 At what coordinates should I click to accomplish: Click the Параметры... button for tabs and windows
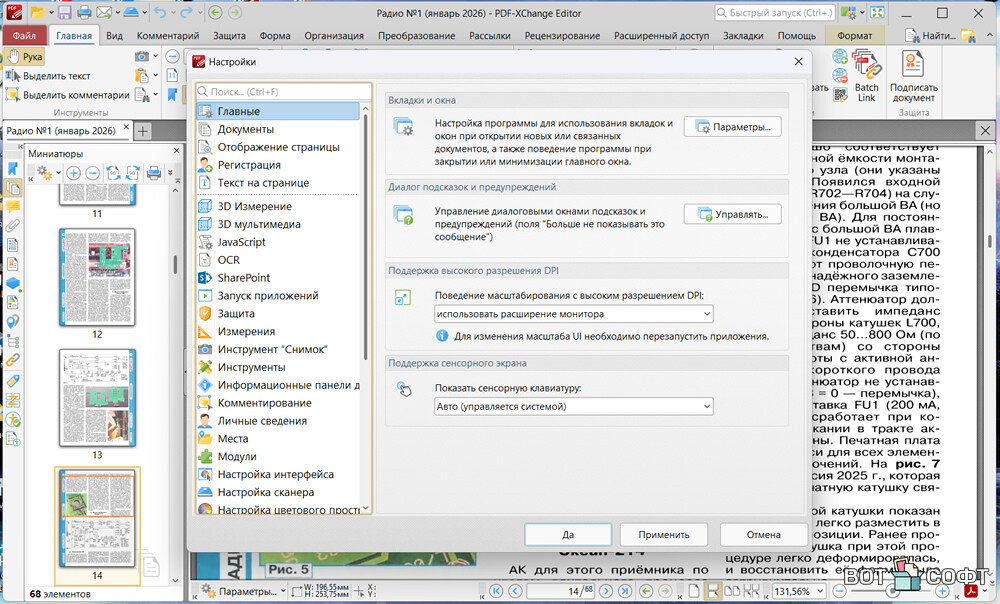click(732, 127)
